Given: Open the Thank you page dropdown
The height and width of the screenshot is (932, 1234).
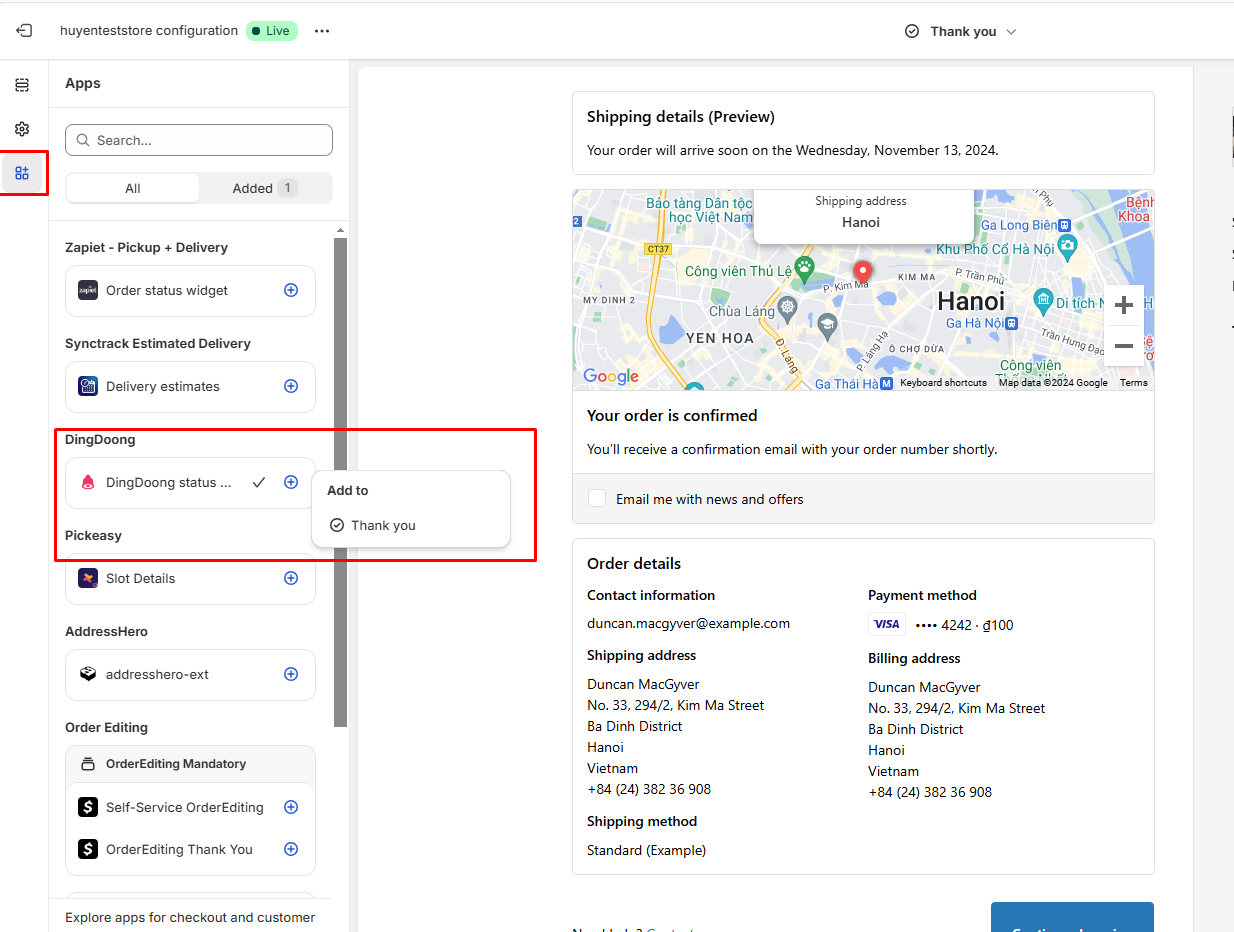Looking at the screenshot, I should tap(960, 32).
